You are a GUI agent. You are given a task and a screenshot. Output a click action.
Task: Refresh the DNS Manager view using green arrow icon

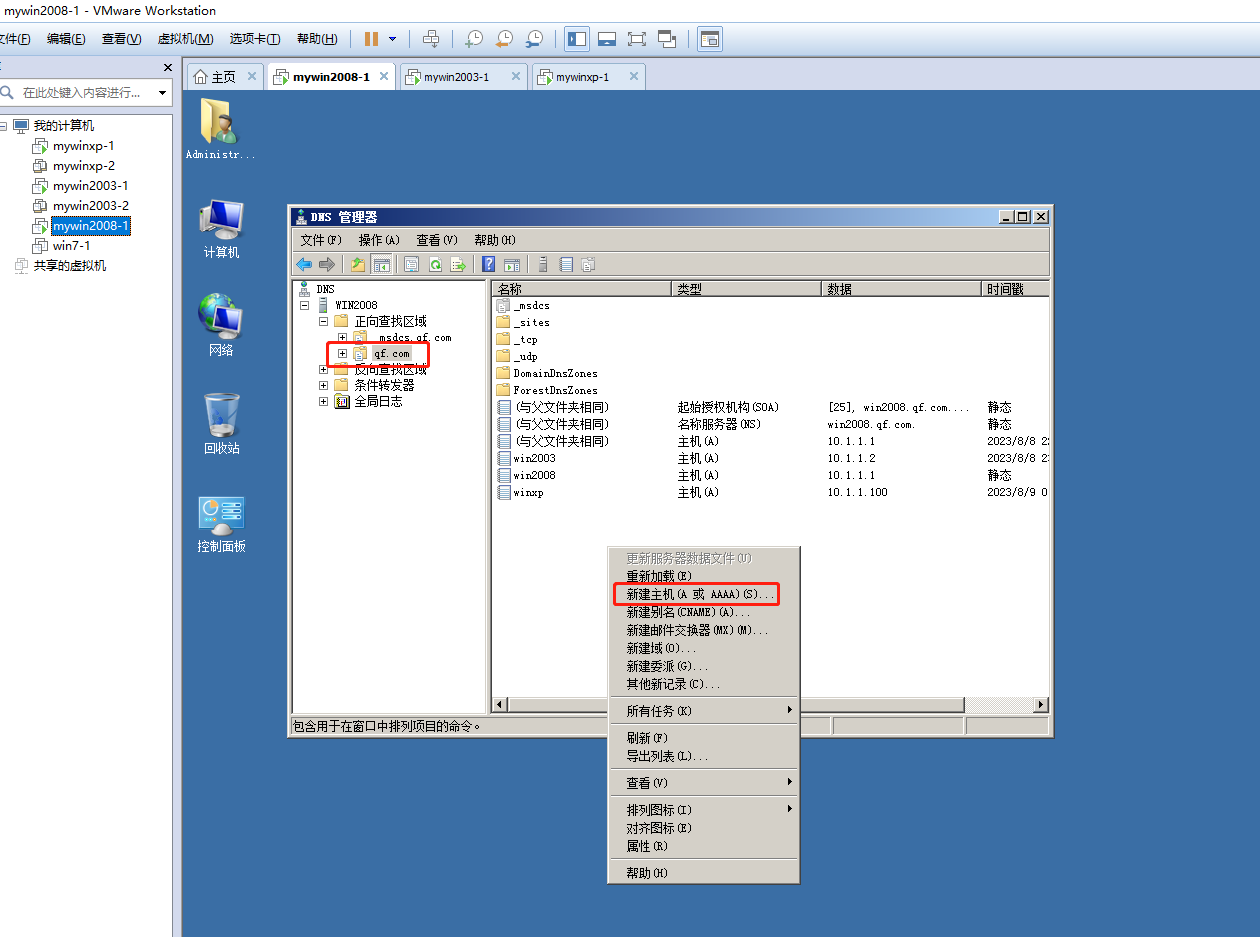tap(435, 264)
